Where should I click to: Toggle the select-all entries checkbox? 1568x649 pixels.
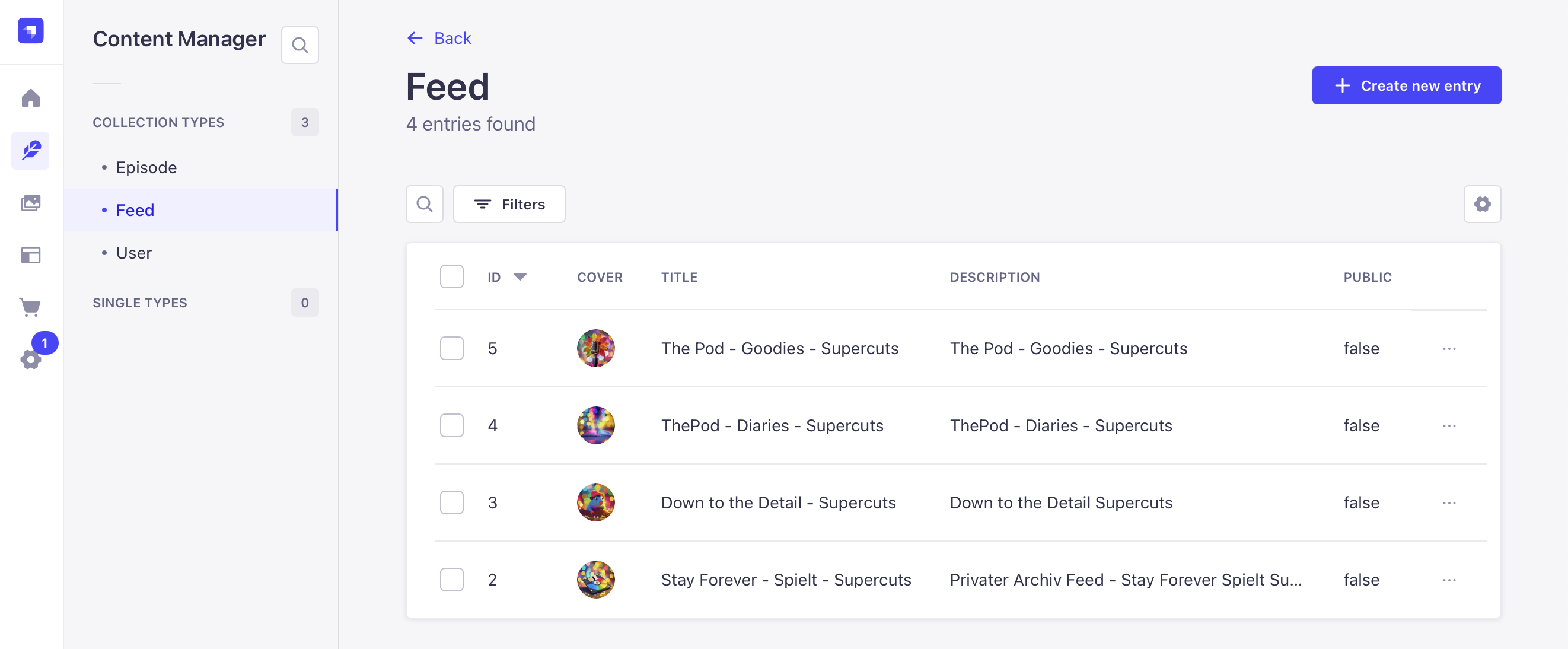coord(452,277)
